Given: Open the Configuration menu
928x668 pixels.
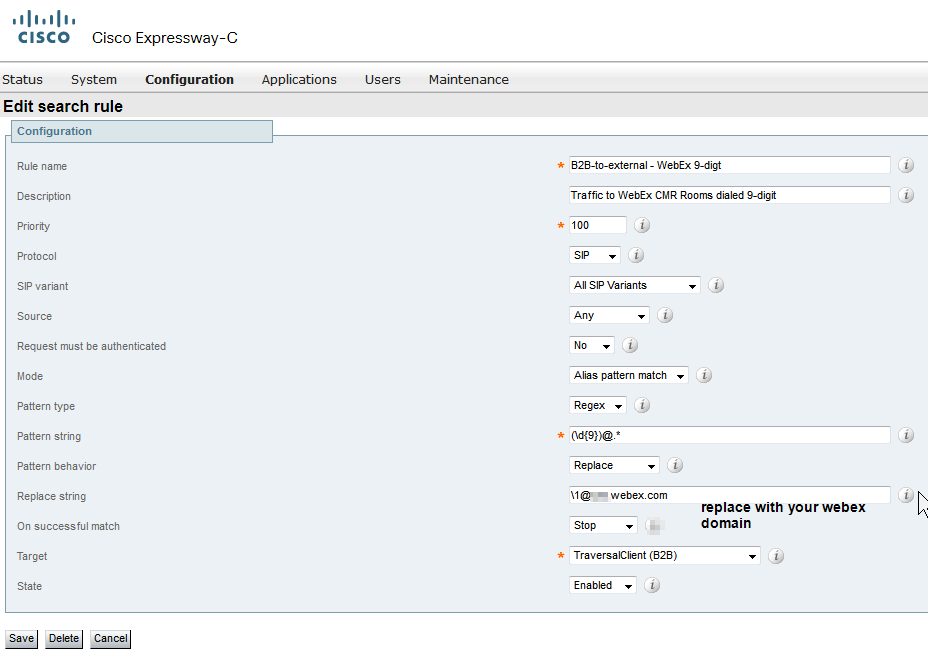Looking at the screenshot, I should [189, 79].
